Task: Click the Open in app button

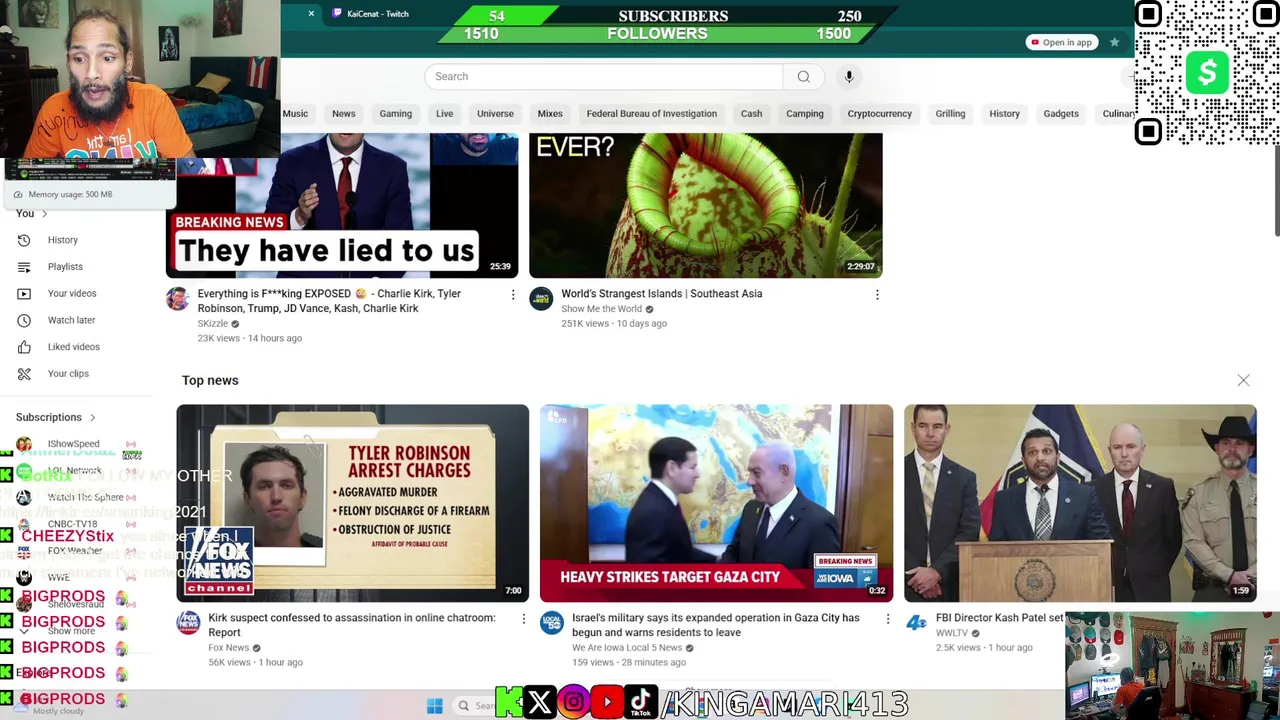Action: click(1061, 42)
